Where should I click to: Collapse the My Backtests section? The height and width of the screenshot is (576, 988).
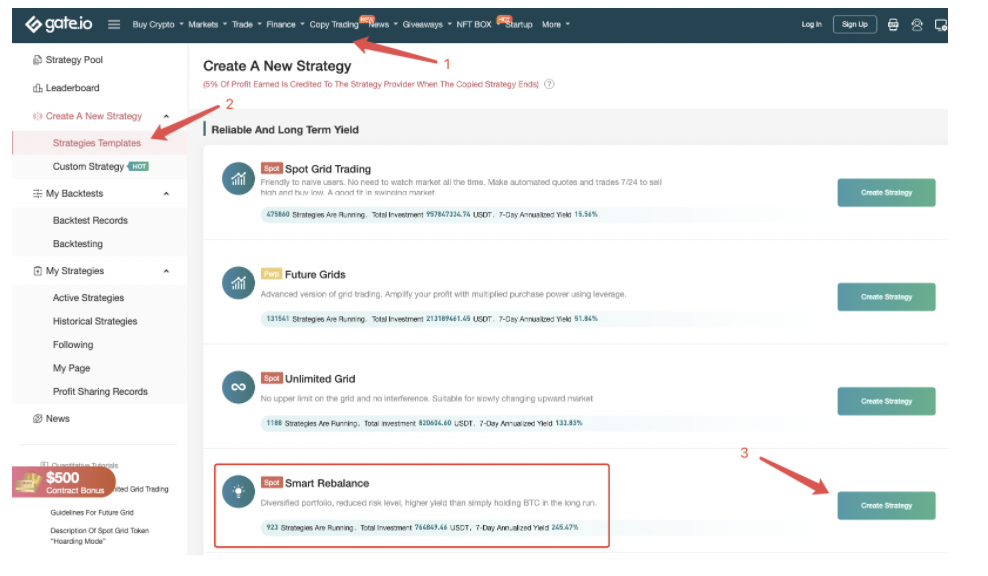pyautogui.click(x=166, y=193)
